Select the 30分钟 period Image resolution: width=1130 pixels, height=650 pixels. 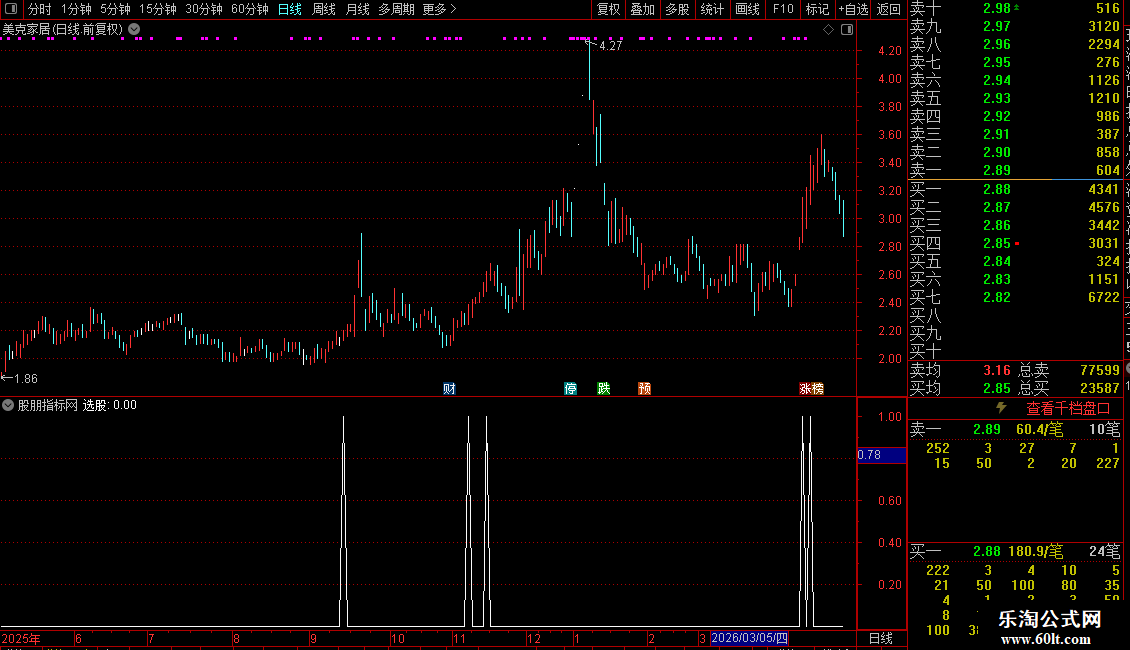point(204,9)
